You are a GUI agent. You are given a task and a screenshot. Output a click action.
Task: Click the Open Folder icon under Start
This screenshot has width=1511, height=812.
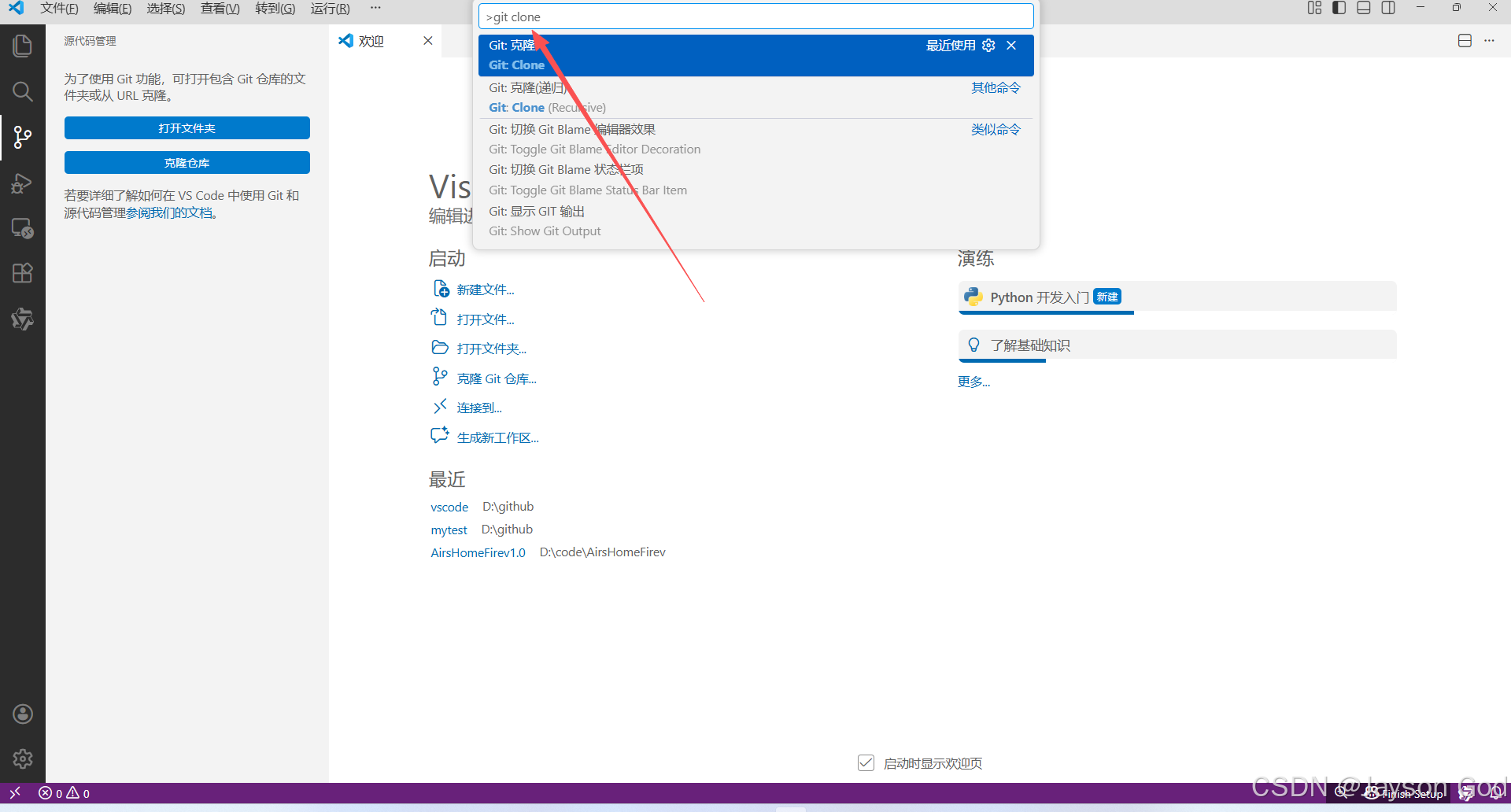click(x=440, y=348)
